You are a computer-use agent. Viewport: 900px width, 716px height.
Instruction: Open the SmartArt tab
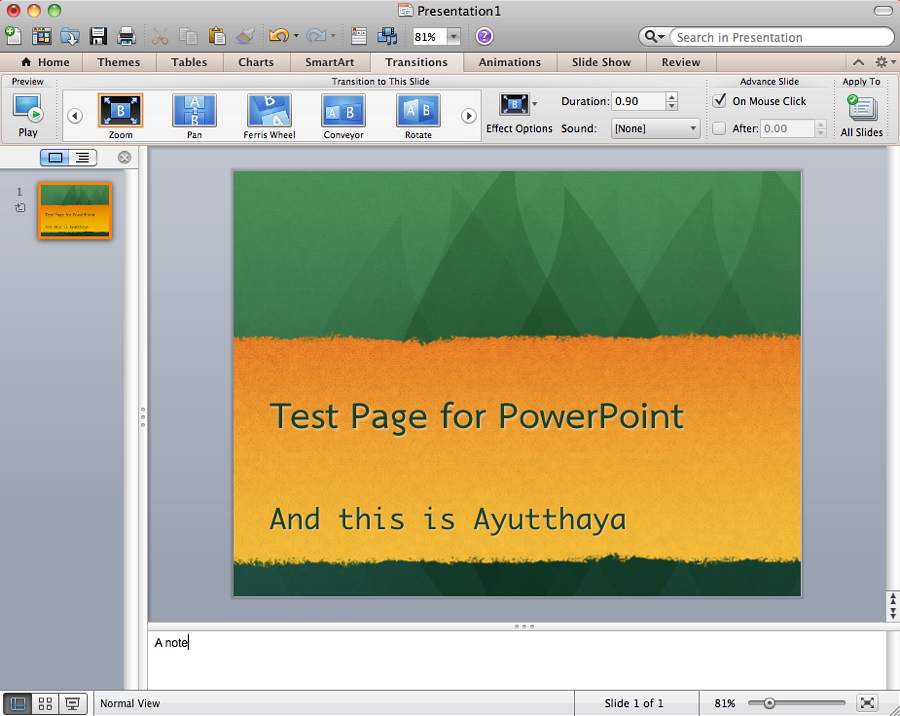tap(329, 62)
